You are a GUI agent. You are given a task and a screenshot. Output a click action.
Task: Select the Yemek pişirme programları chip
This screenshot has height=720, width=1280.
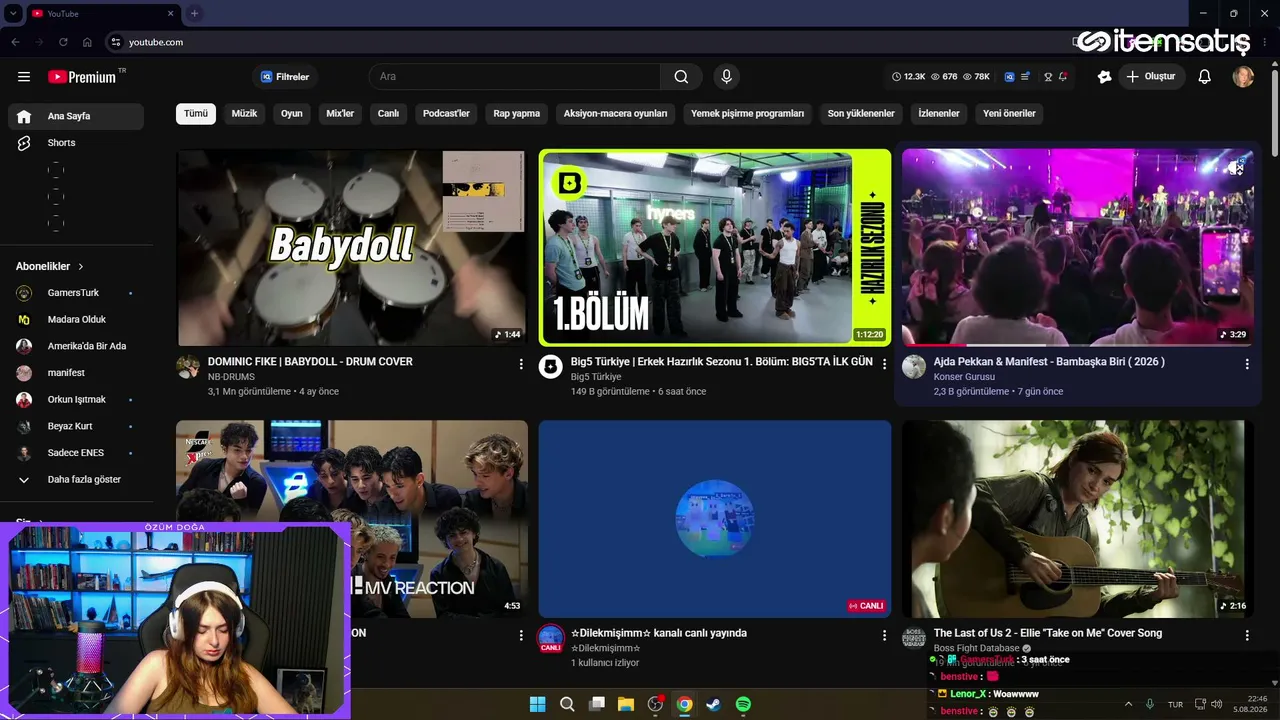(747, 114)
